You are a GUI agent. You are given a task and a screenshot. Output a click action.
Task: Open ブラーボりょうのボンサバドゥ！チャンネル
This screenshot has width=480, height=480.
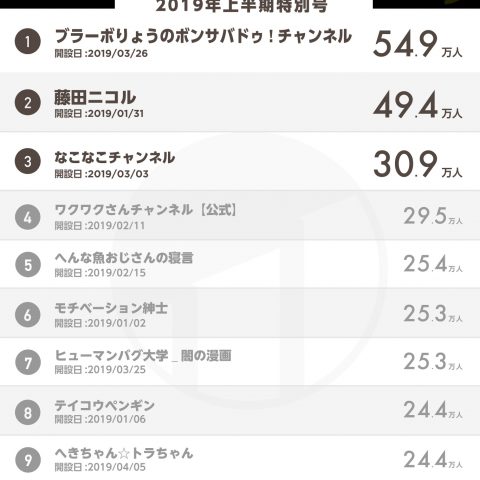pos(203,36)
